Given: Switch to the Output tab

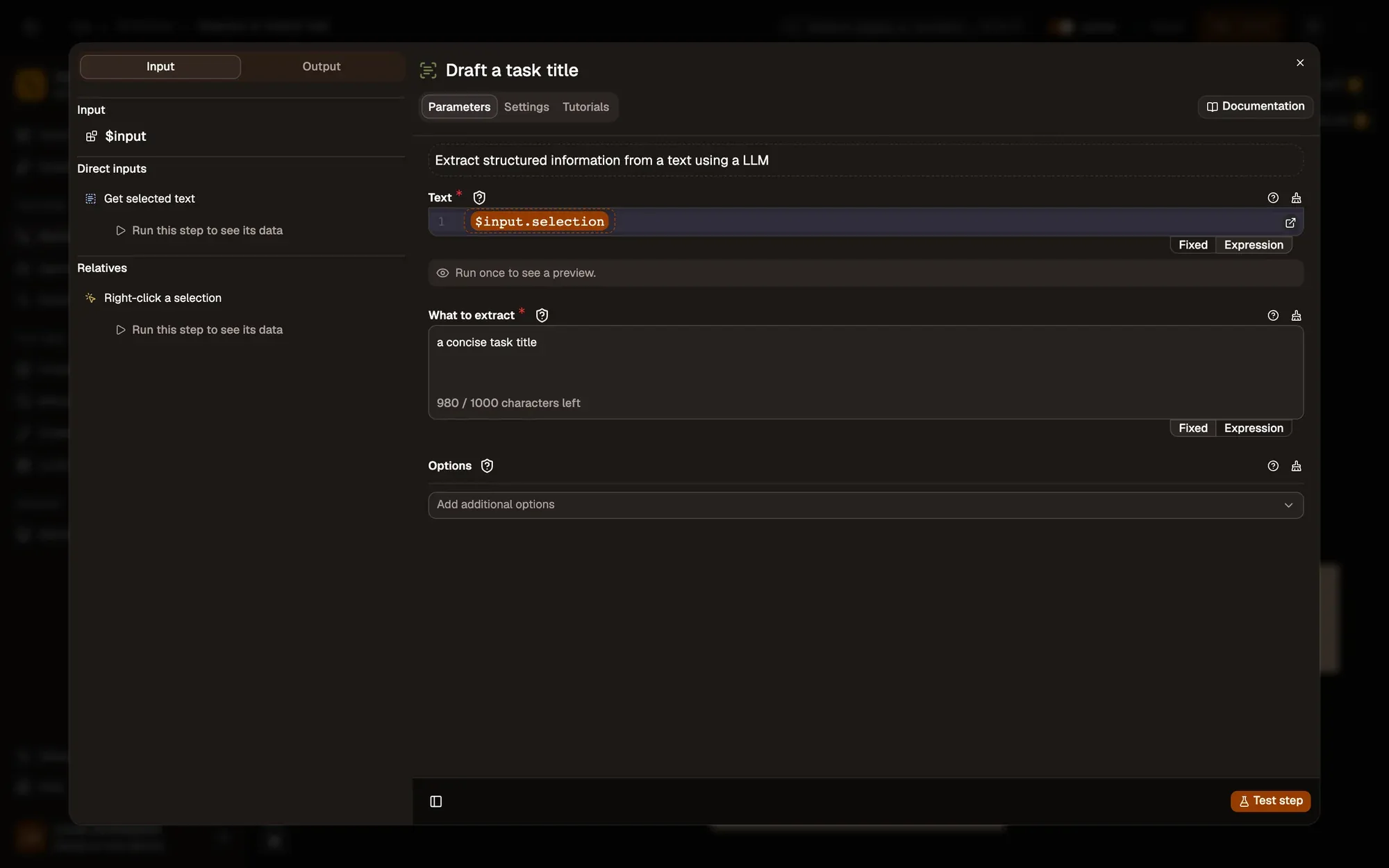Looking at the screenshot, I should click(322, 67).
